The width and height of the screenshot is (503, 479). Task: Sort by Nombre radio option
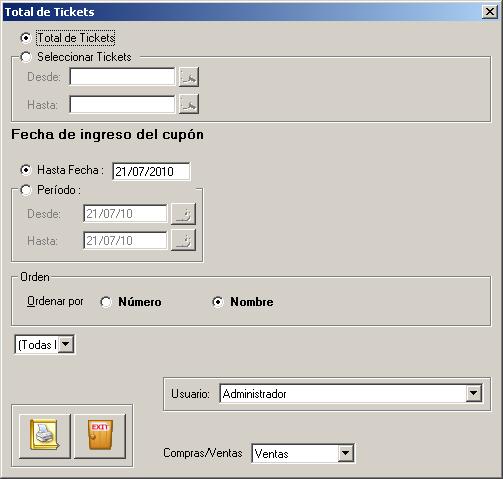[218, 302]
